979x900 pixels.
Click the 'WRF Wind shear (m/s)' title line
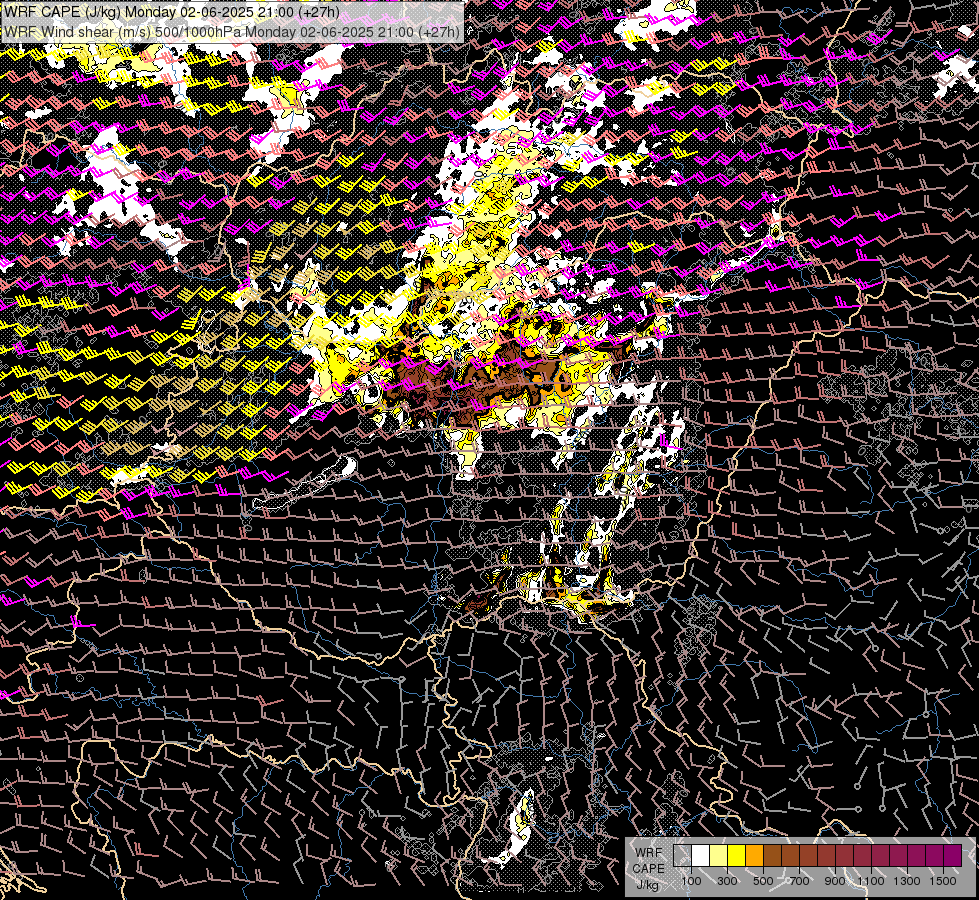coord(232,32)
